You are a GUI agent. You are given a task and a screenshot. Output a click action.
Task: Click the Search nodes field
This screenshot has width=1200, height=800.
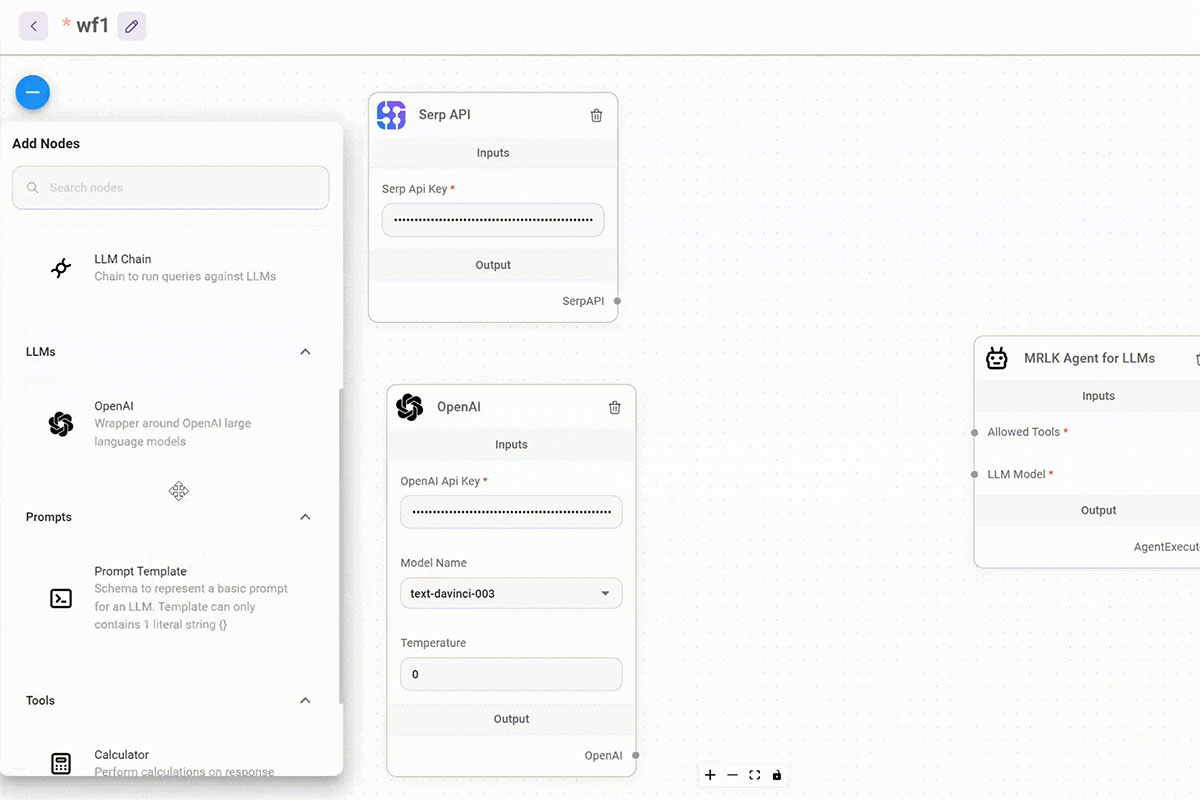click(x=170, y=188)
